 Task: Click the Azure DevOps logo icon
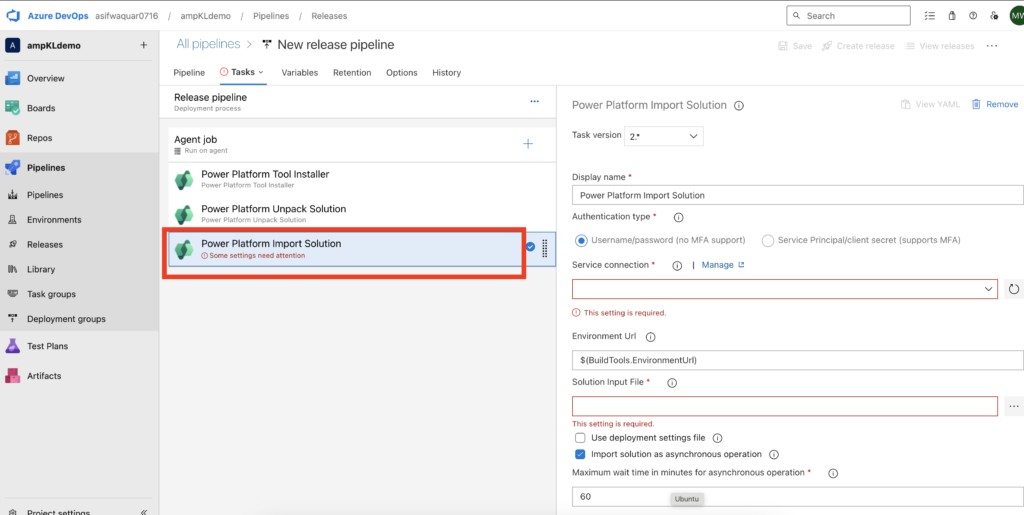[x=14, y=16]
